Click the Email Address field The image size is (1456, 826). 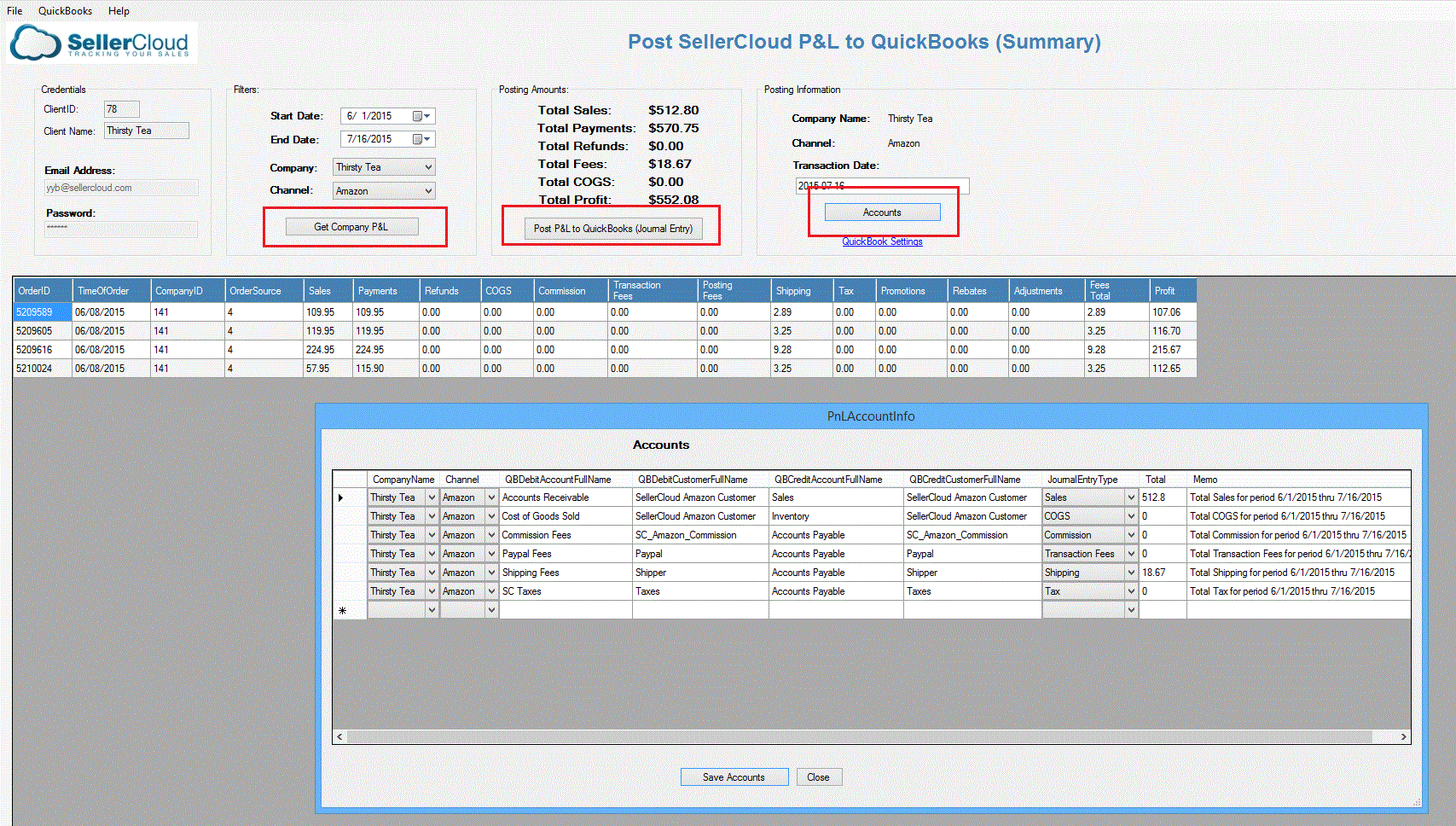pyautogui.click(x=121, y=188)
